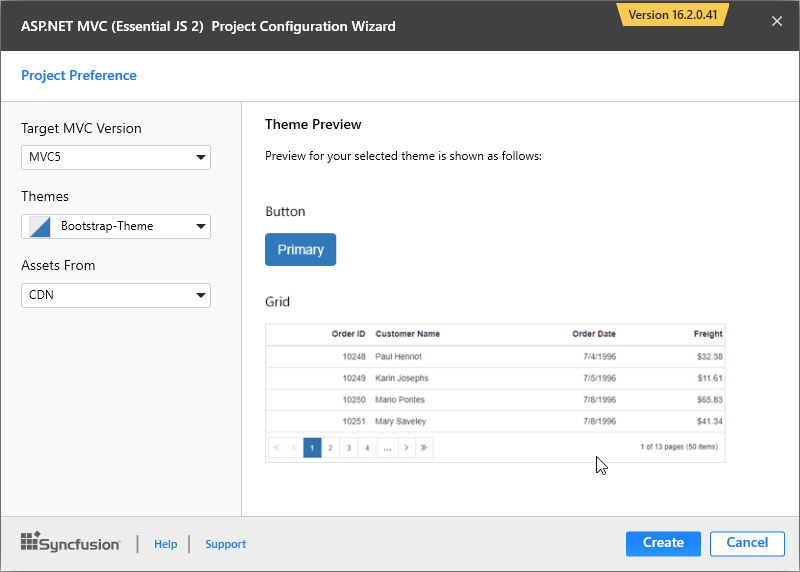Go to previous page in grid pager

pos(294,448)
